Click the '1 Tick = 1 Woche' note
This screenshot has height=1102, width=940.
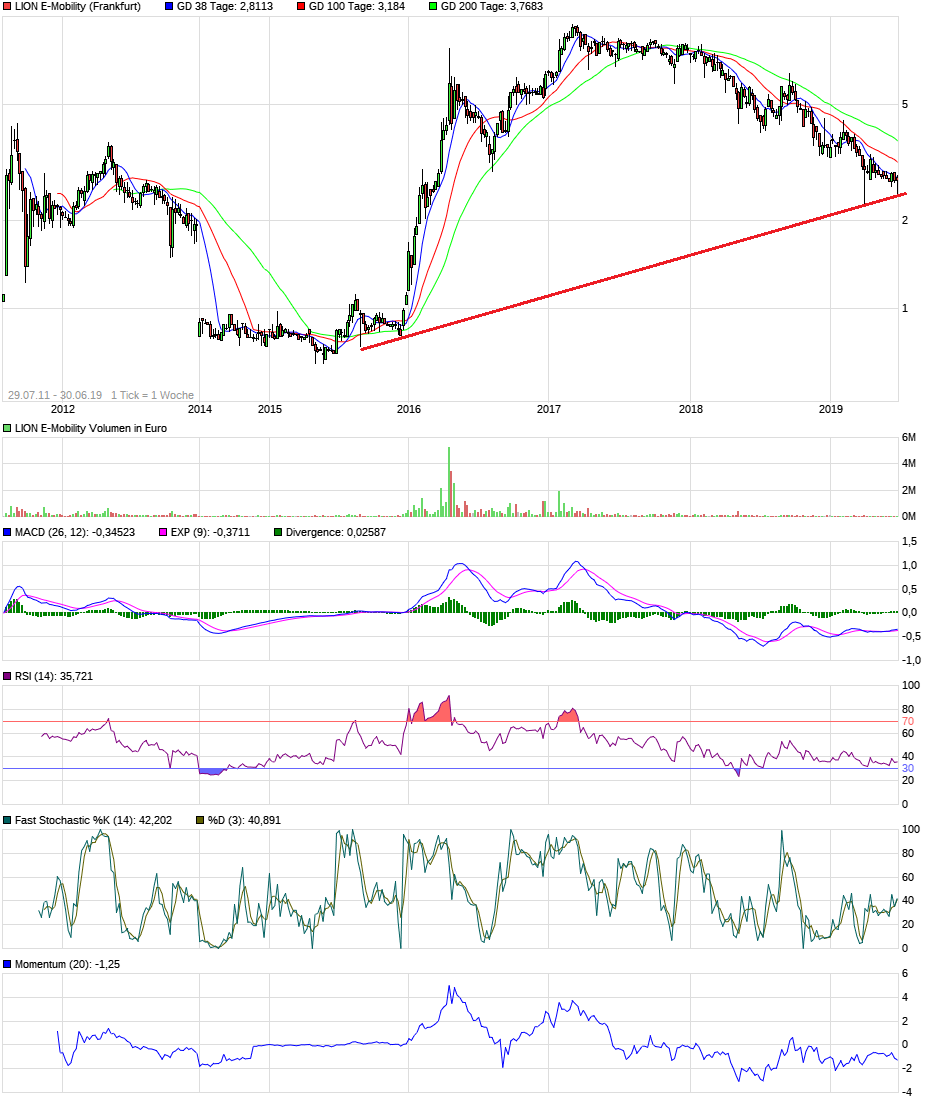[x=153, y=395]
